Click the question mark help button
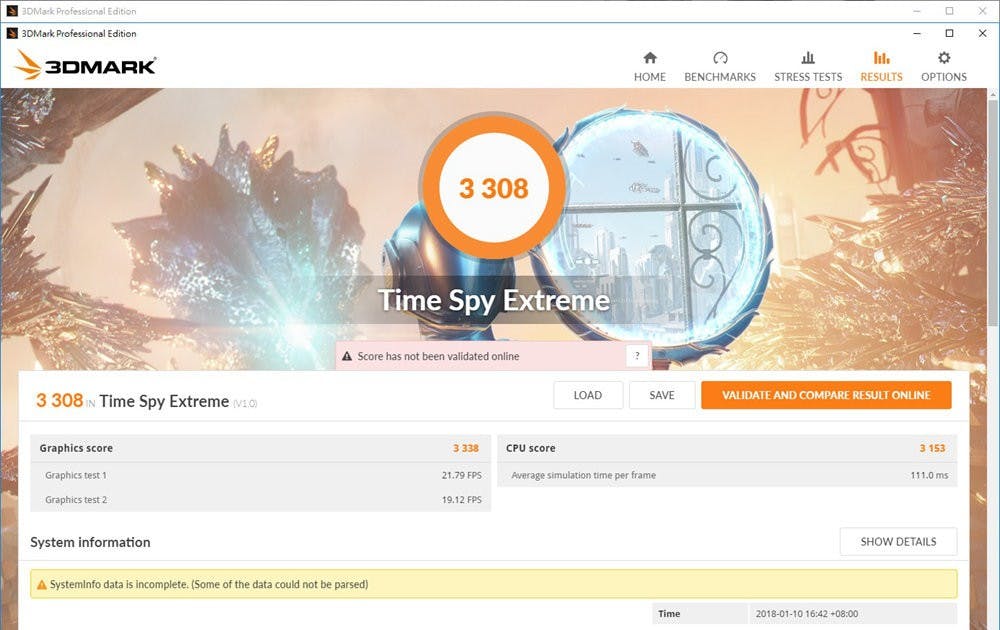This screenshot has width=1000, height=630. [636, 356]
